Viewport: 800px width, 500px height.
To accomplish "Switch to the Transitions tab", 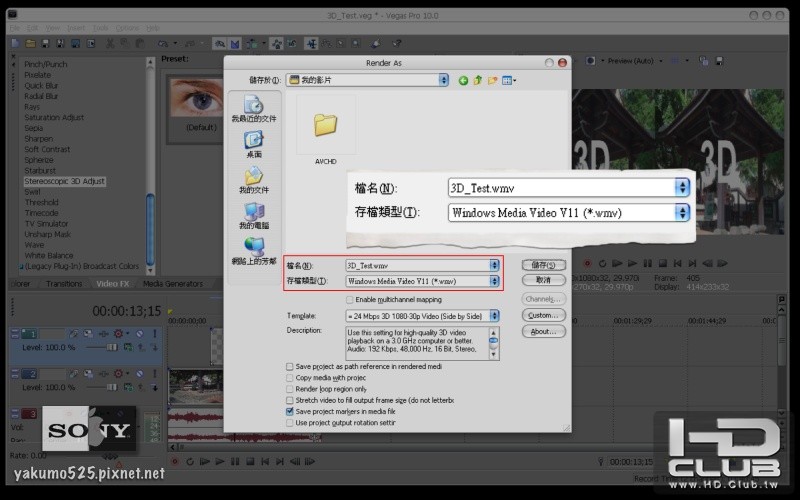I will 64,284.
